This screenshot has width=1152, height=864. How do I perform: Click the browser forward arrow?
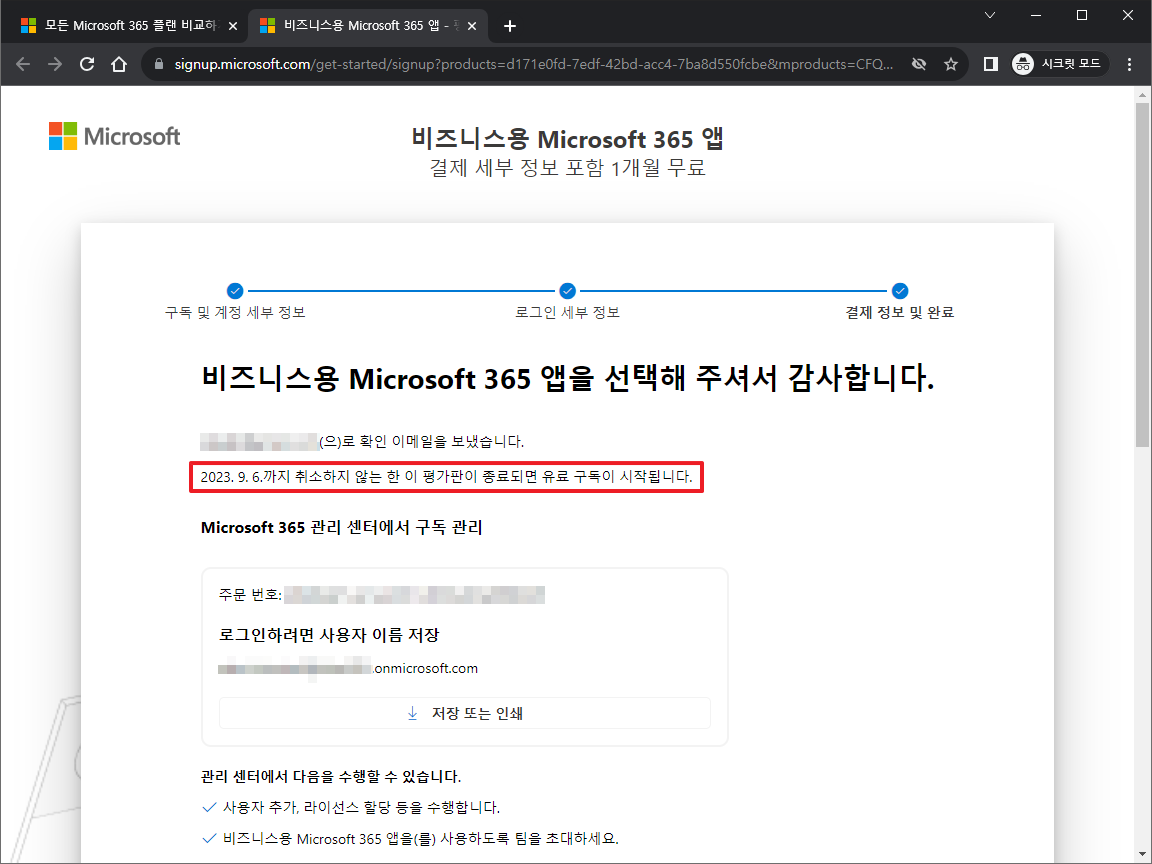[x=55, y=65]
